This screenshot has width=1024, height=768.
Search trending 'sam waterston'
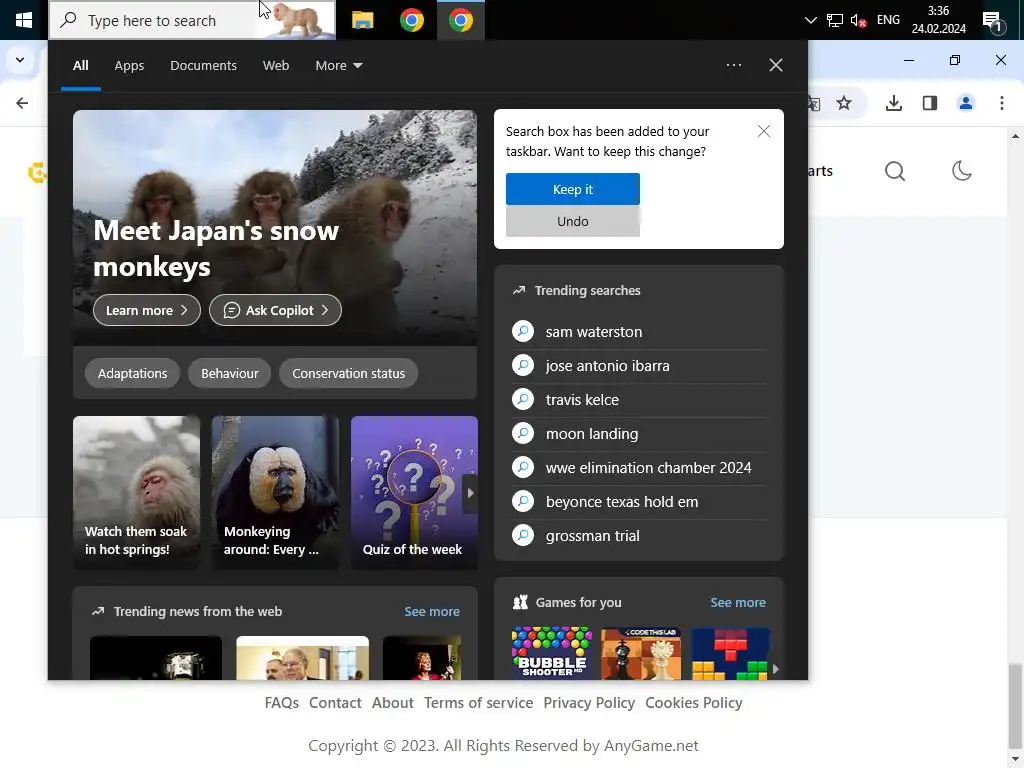[x=639, y=332]
